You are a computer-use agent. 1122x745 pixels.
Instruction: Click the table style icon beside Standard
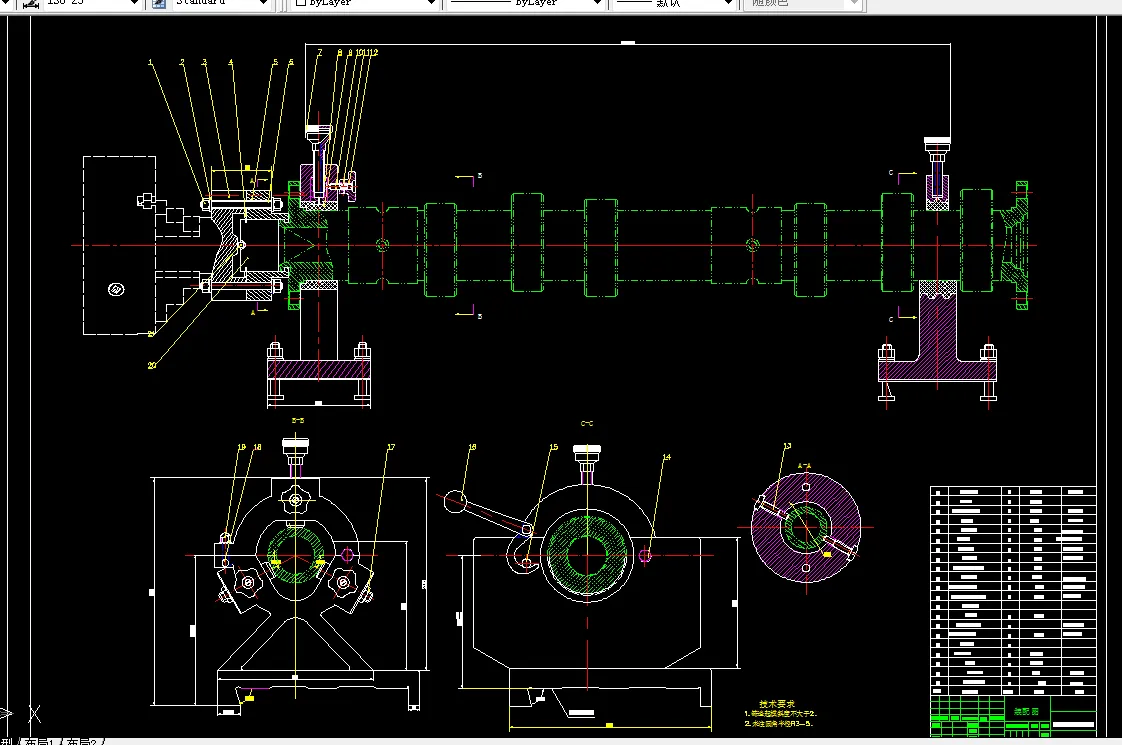click(159, 3)
